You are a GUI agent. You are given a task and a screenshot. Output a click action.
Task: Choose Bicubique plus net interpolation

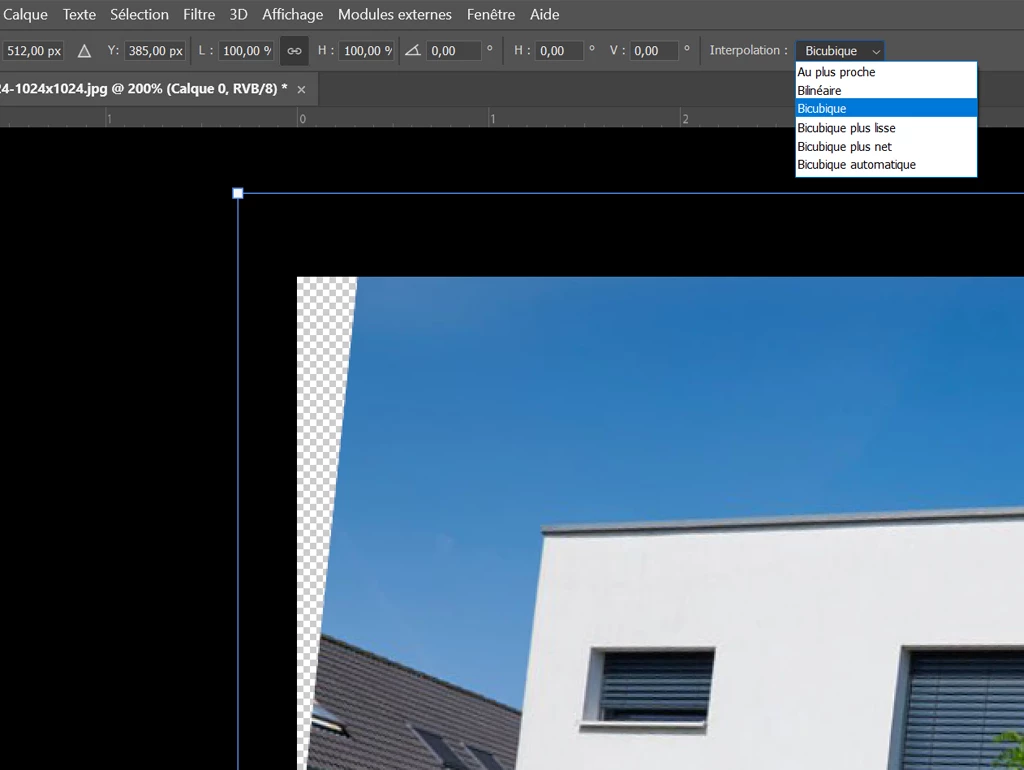point(886,146)
